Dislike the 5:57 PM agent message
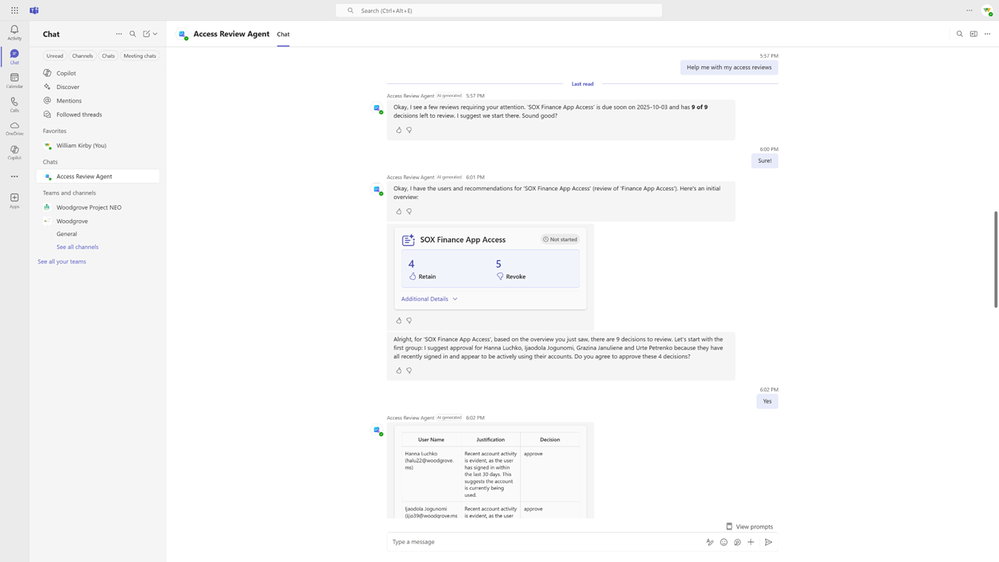 (x=409, y=130)
